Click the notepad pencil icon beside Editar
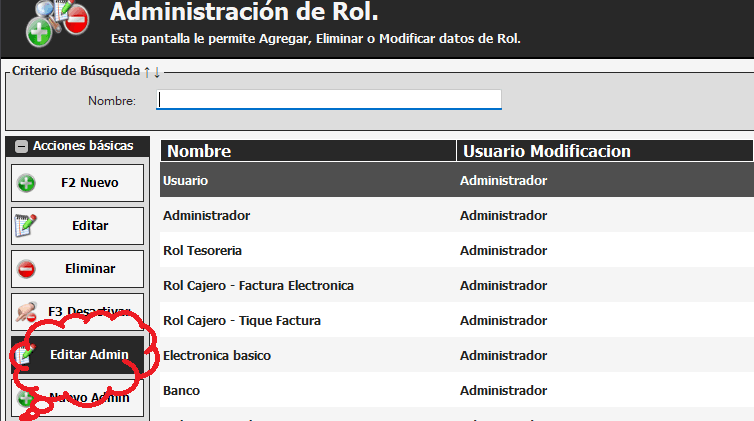Viewport: 754px width, 421px height. (27, 226)
